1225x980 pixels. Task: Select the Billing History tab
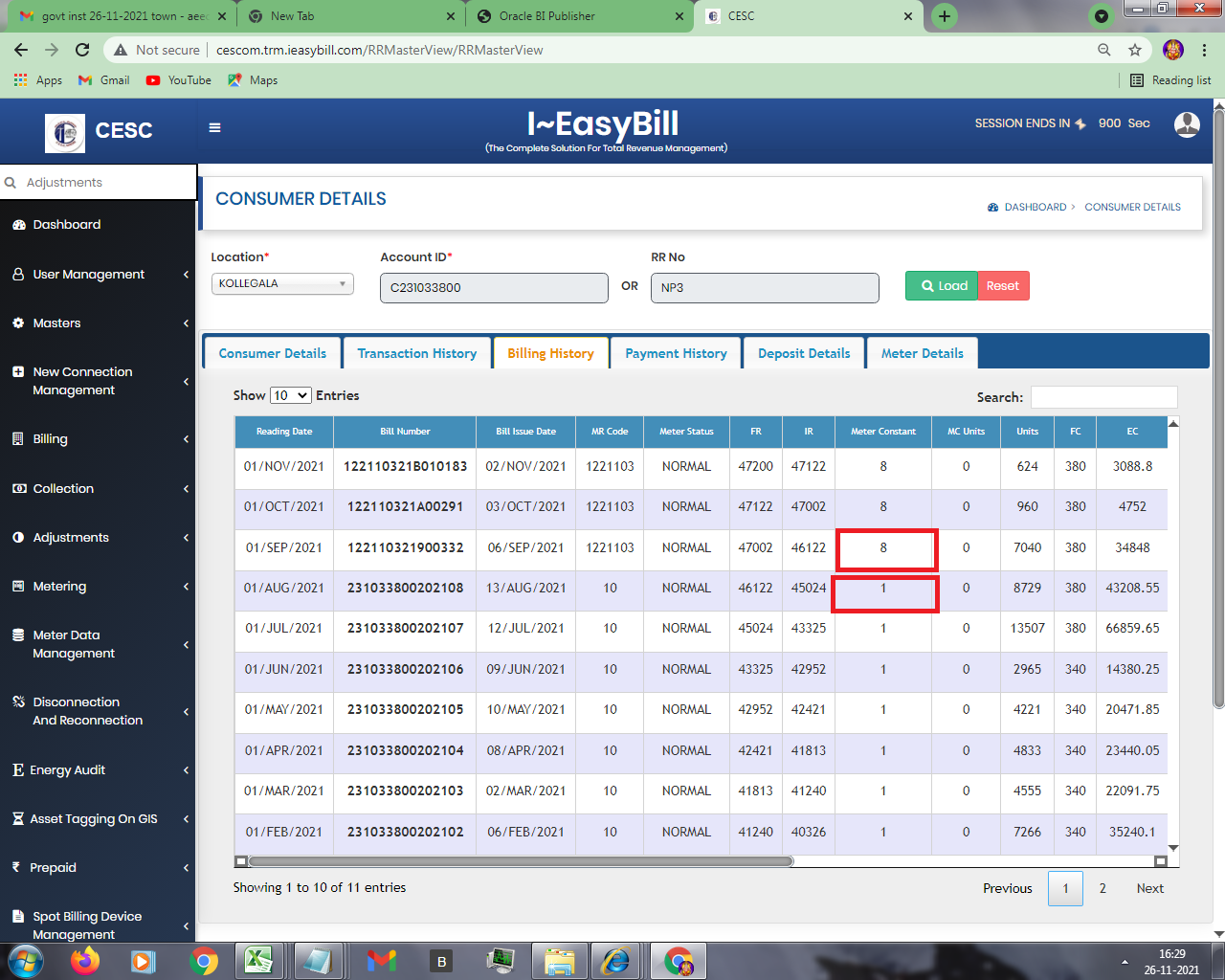[551, 353]
